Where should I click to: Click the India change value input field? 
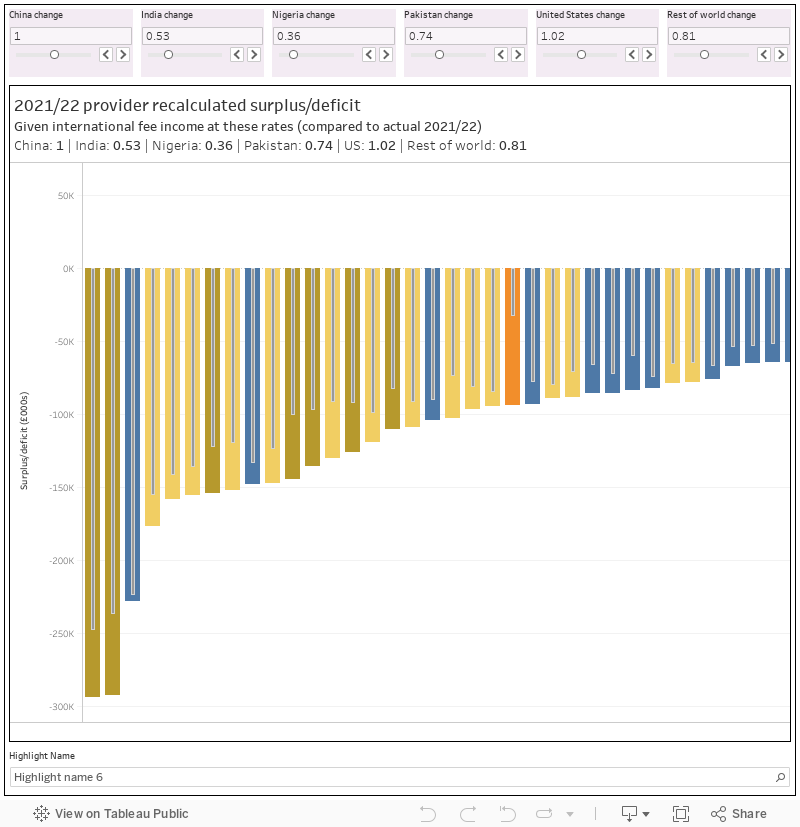click(x=201, y=36)
